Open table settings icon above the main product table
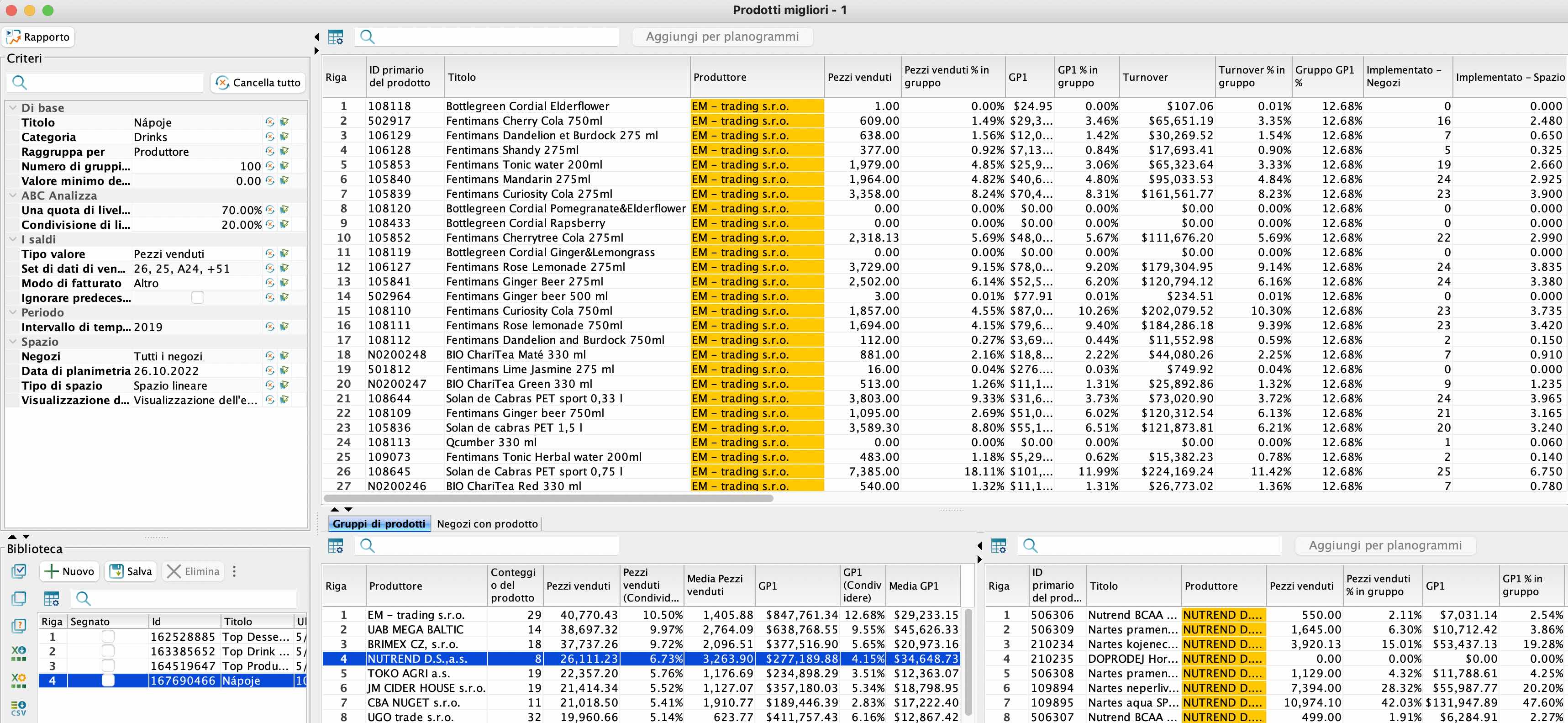Image resolution: width=1568 pixels, height=723 pixels. point(336,37)
